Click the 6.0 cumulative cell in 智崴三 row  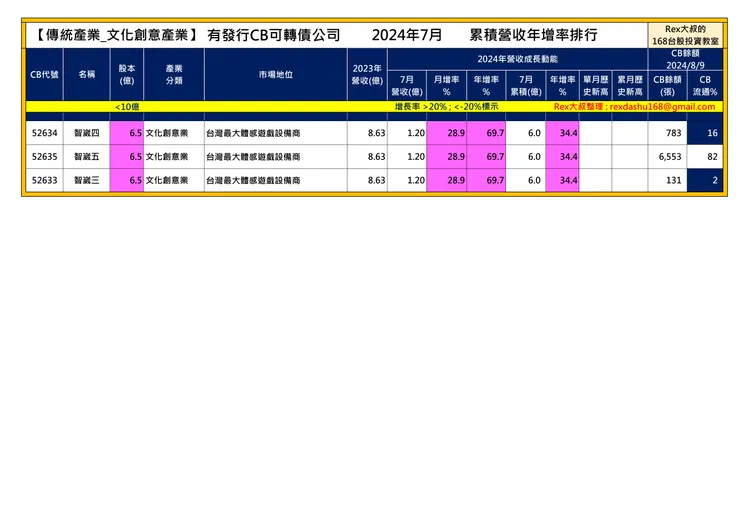[x=526, y=180]
